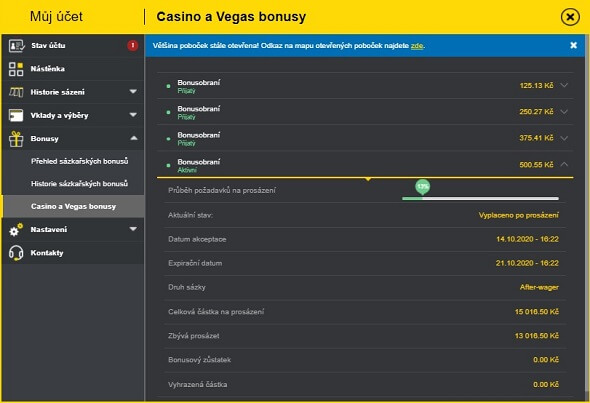590x403 pixels.
Task: Click the Nastavení gears icon
Action: click(16, 230)
